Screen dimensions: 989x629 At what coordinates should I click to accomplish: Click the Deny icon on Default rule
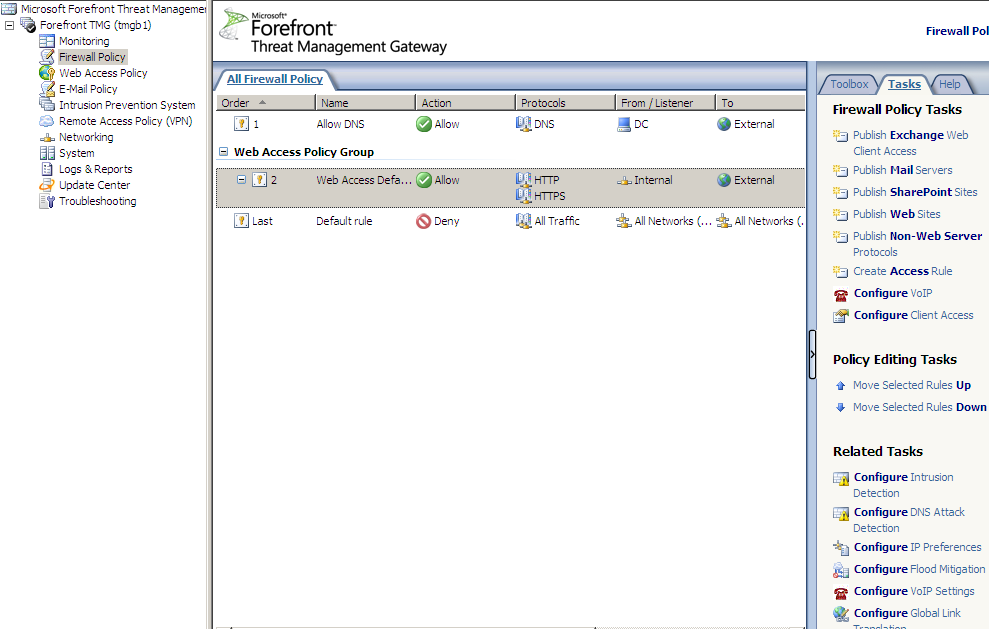coord(423,221)
